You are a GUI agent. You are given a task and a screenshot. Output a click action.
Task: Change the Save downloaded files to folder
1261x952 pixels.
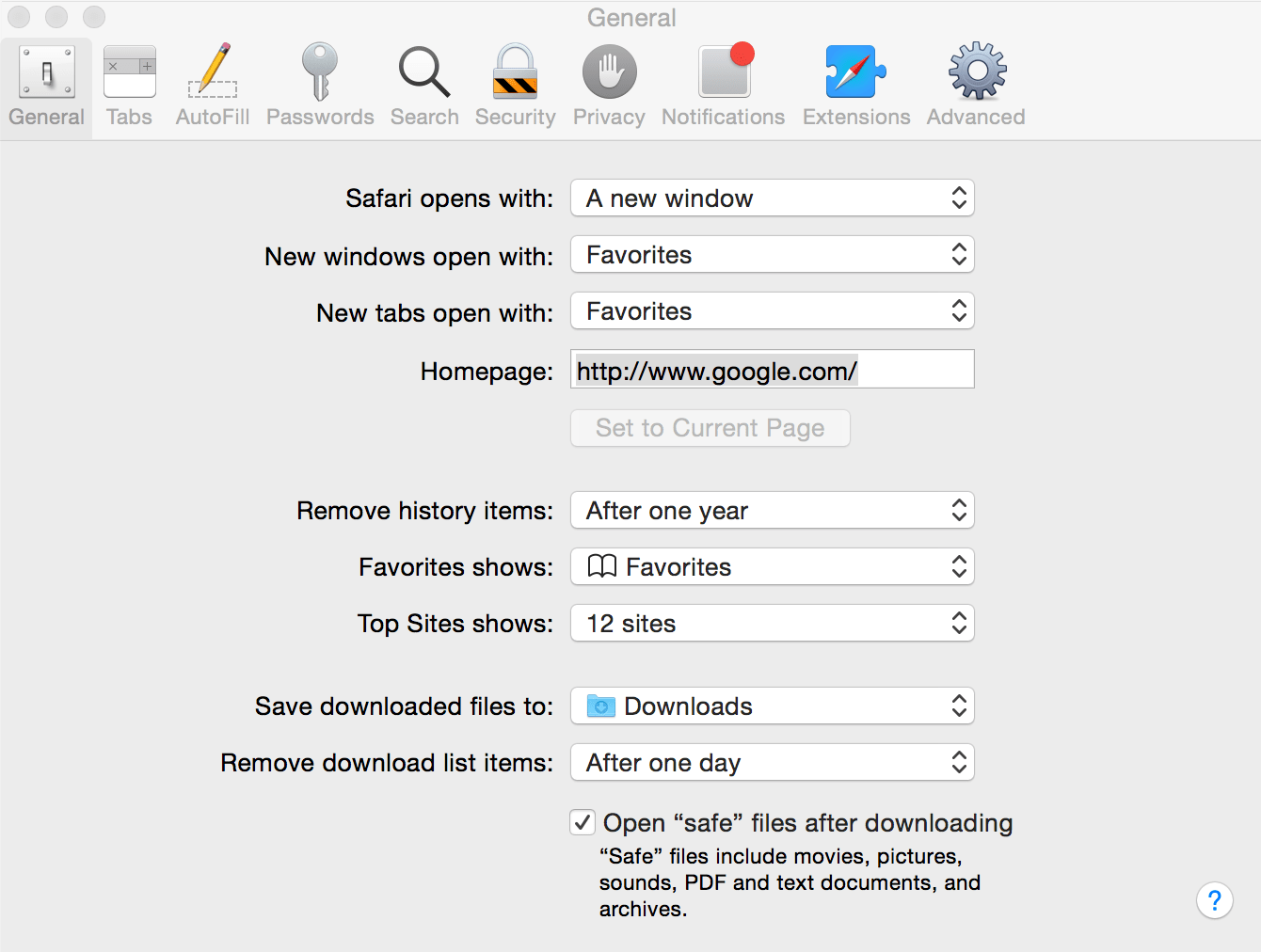(772, 706)
